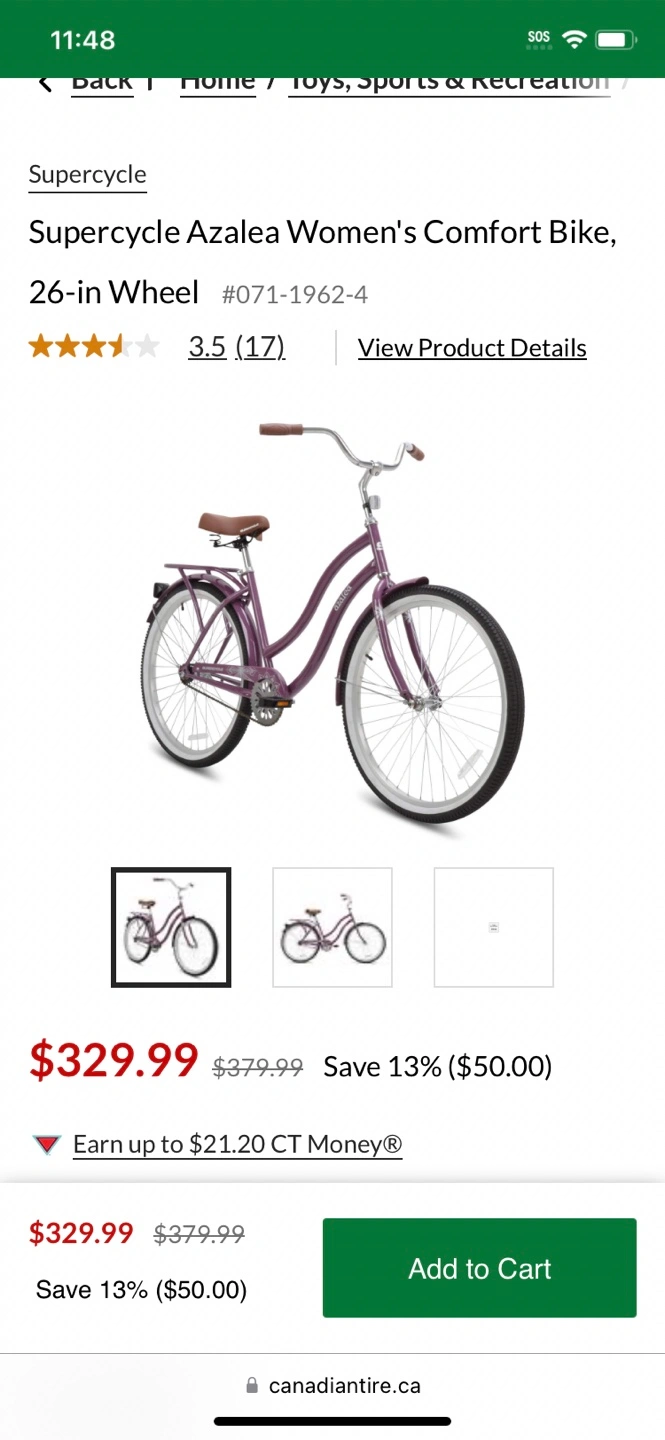Image resolution: width=665 pixels, height=1440 pixels.
Task: Tap the SOS status indicator
Action: tap(539, 40)
